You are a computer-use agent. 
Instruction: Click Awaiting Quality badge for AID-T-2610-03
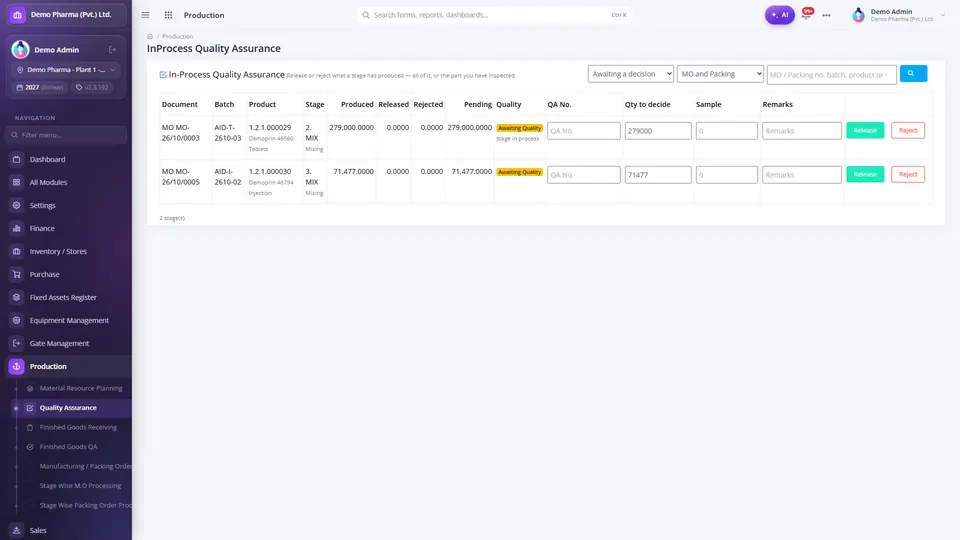(519, 128)
